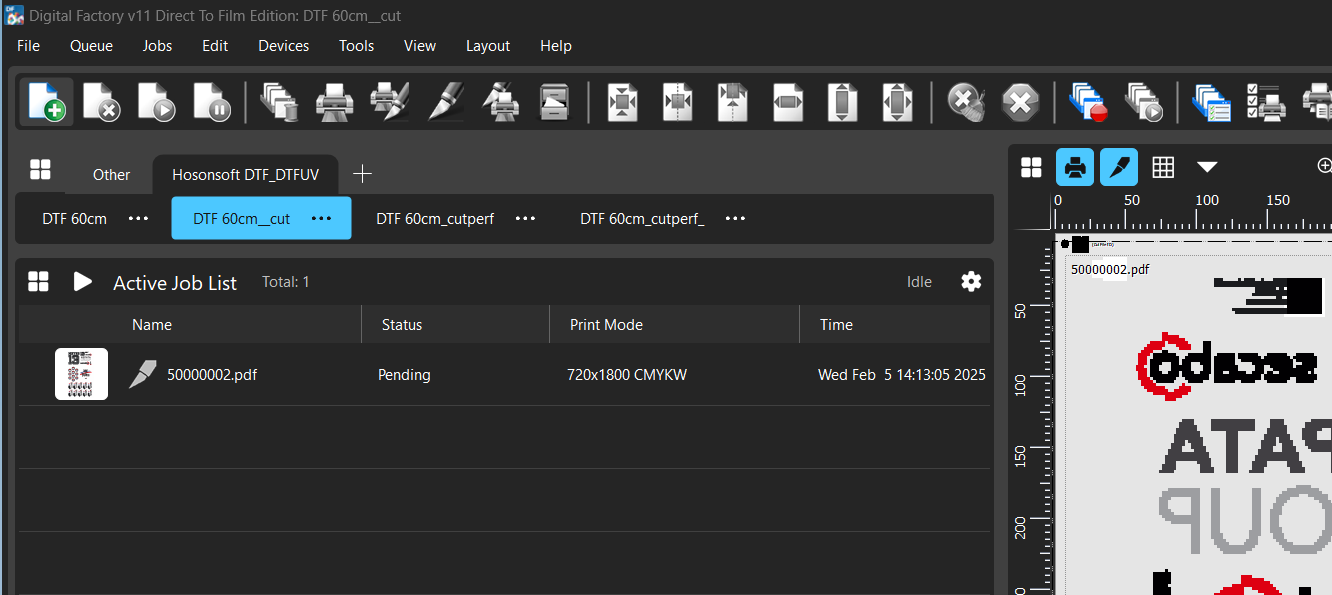Open the archive cabinet icon in toolbar

point(553,102)
